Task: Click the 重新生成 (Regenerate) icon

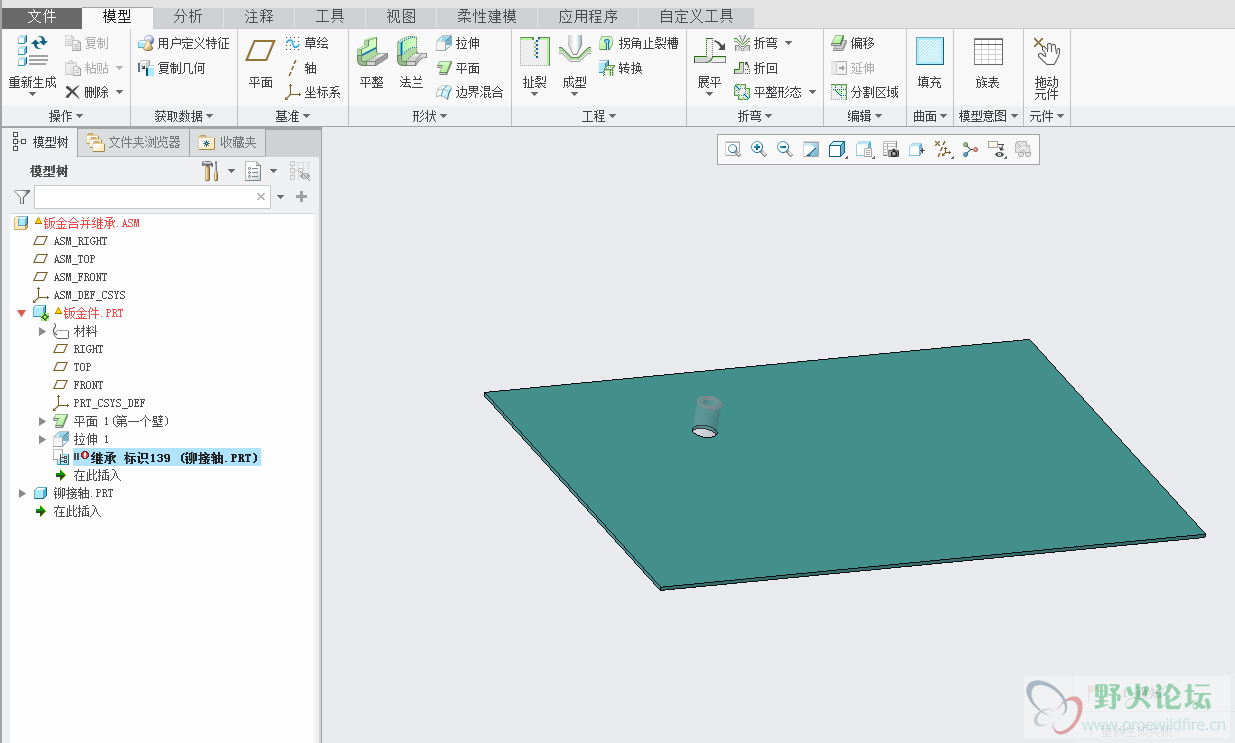Action: click(x=32, y=52)
